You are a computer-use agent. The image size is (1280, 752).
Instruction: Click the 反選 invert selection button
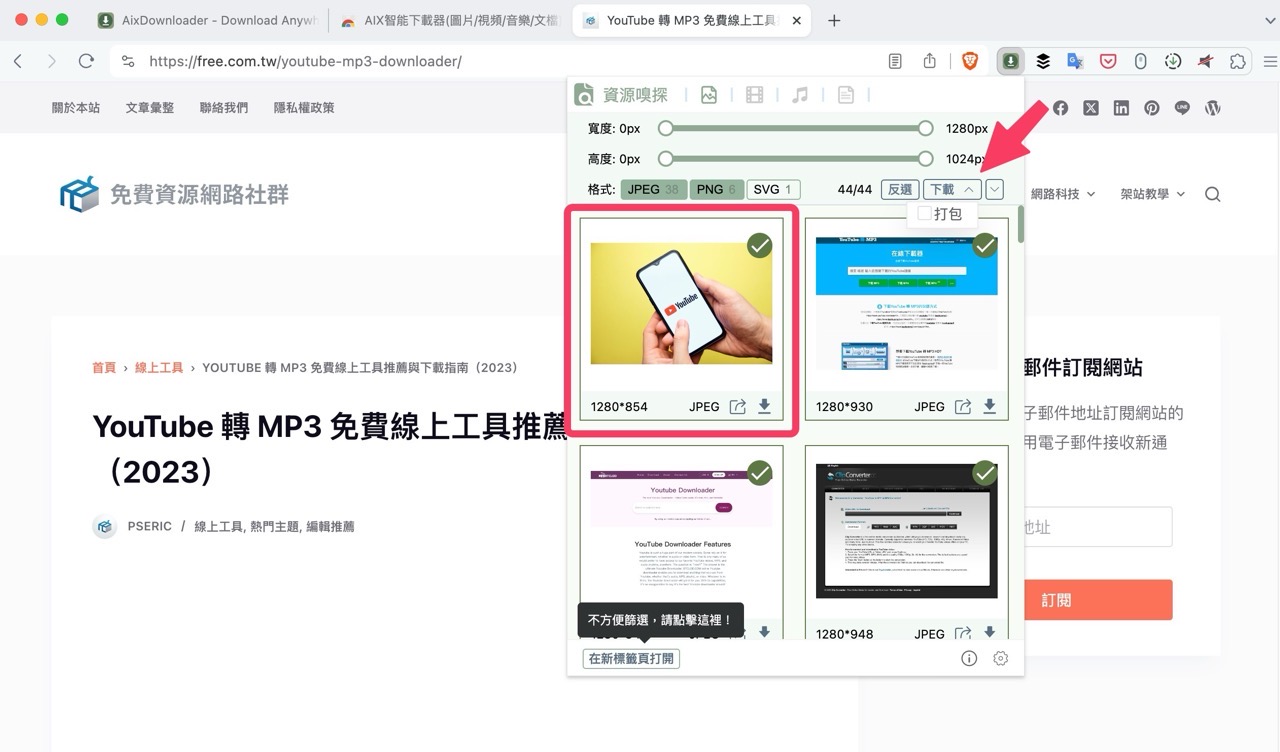click(899, 189)
